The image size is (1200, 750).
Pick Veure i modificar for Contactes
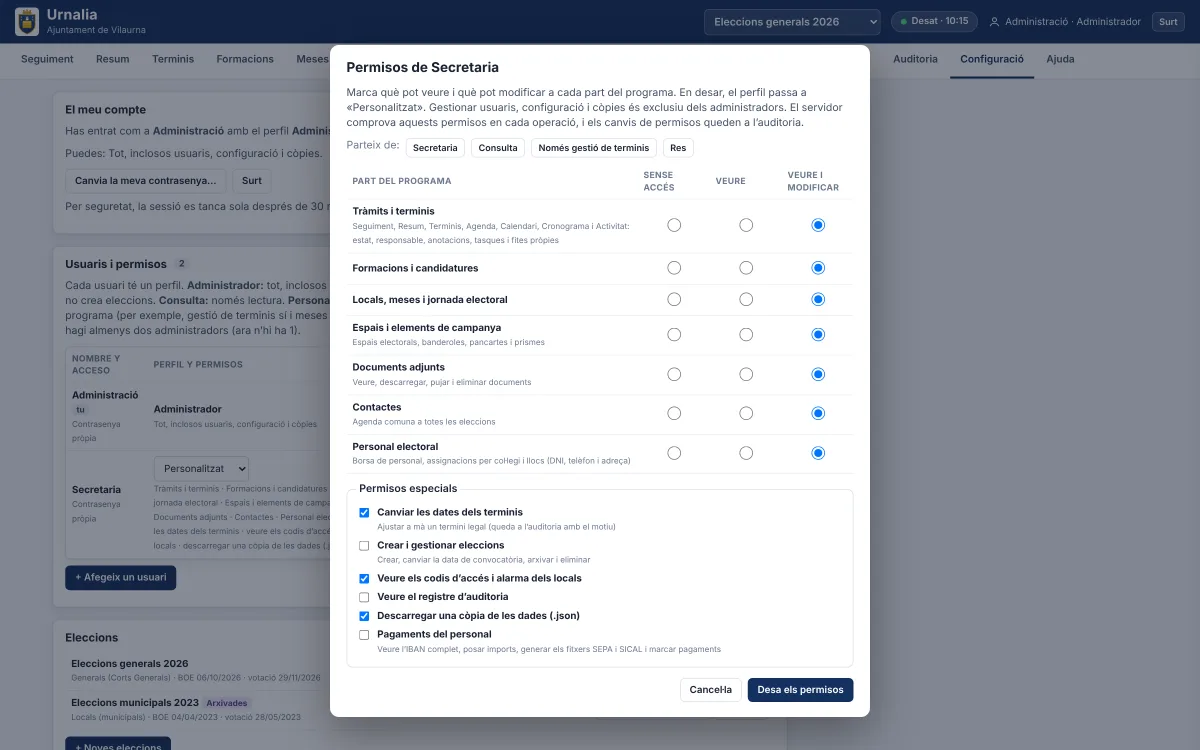coord(818,413)
